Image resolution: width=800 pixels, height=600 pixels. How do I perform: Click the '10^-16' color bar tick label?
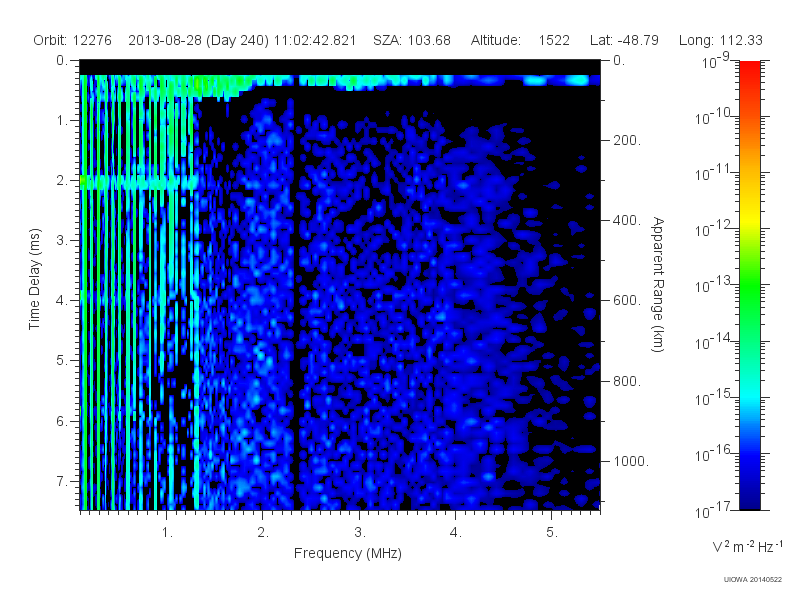click(x=715, y=454)
